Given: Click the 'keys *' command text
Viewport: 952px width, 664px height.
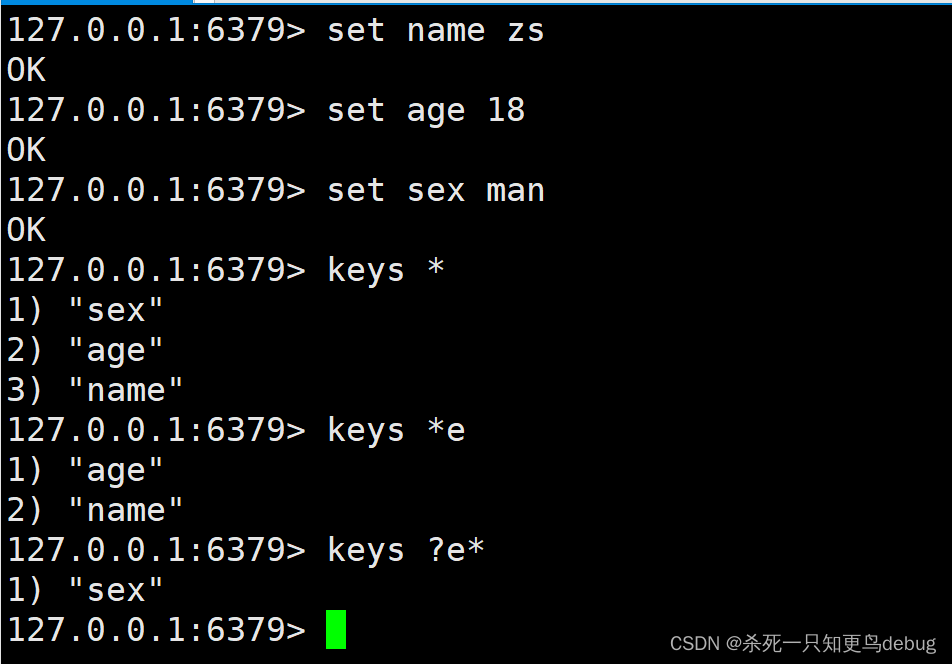Looking at the screenshot, I should [385, 271].
